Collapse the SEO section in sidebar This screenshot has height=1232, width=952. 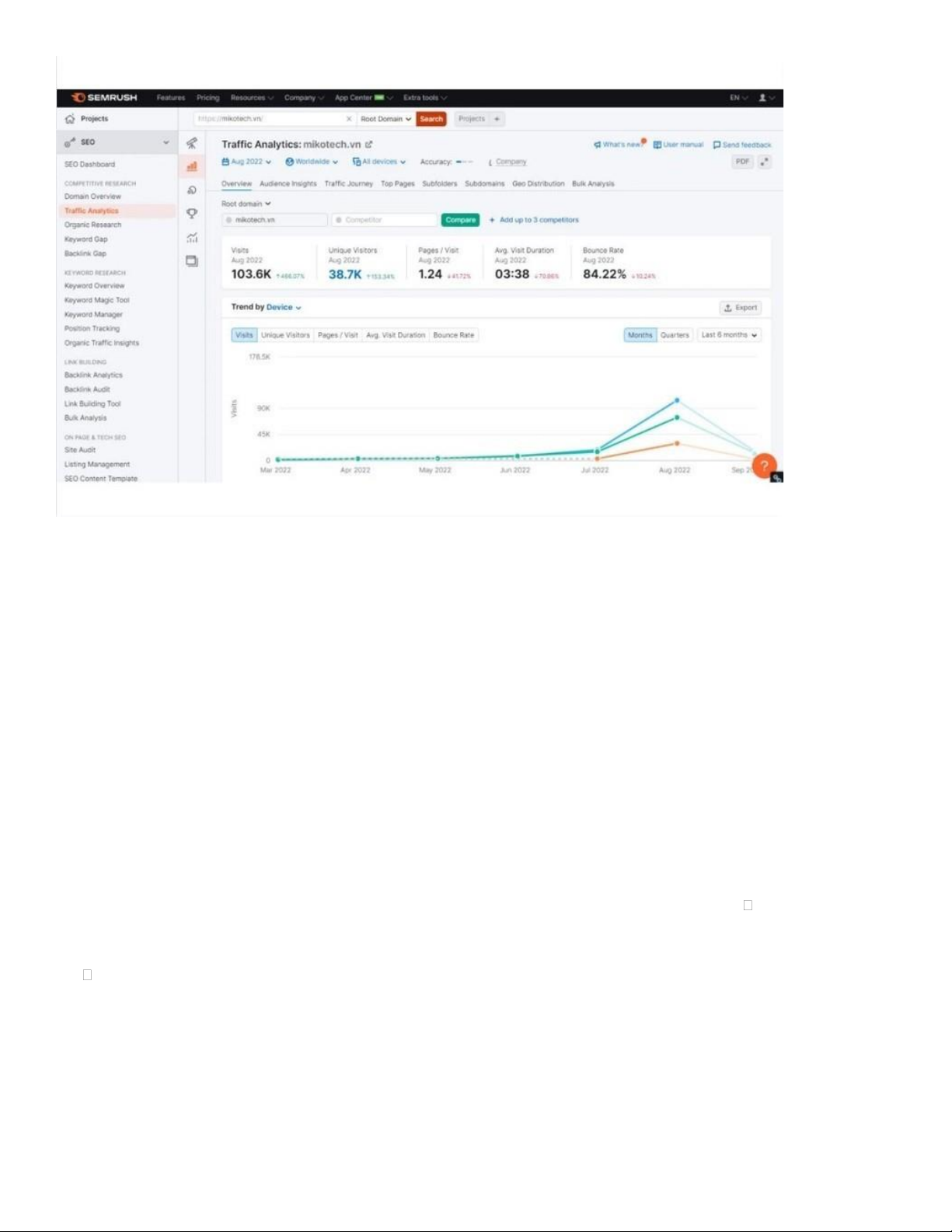[166, 142]
